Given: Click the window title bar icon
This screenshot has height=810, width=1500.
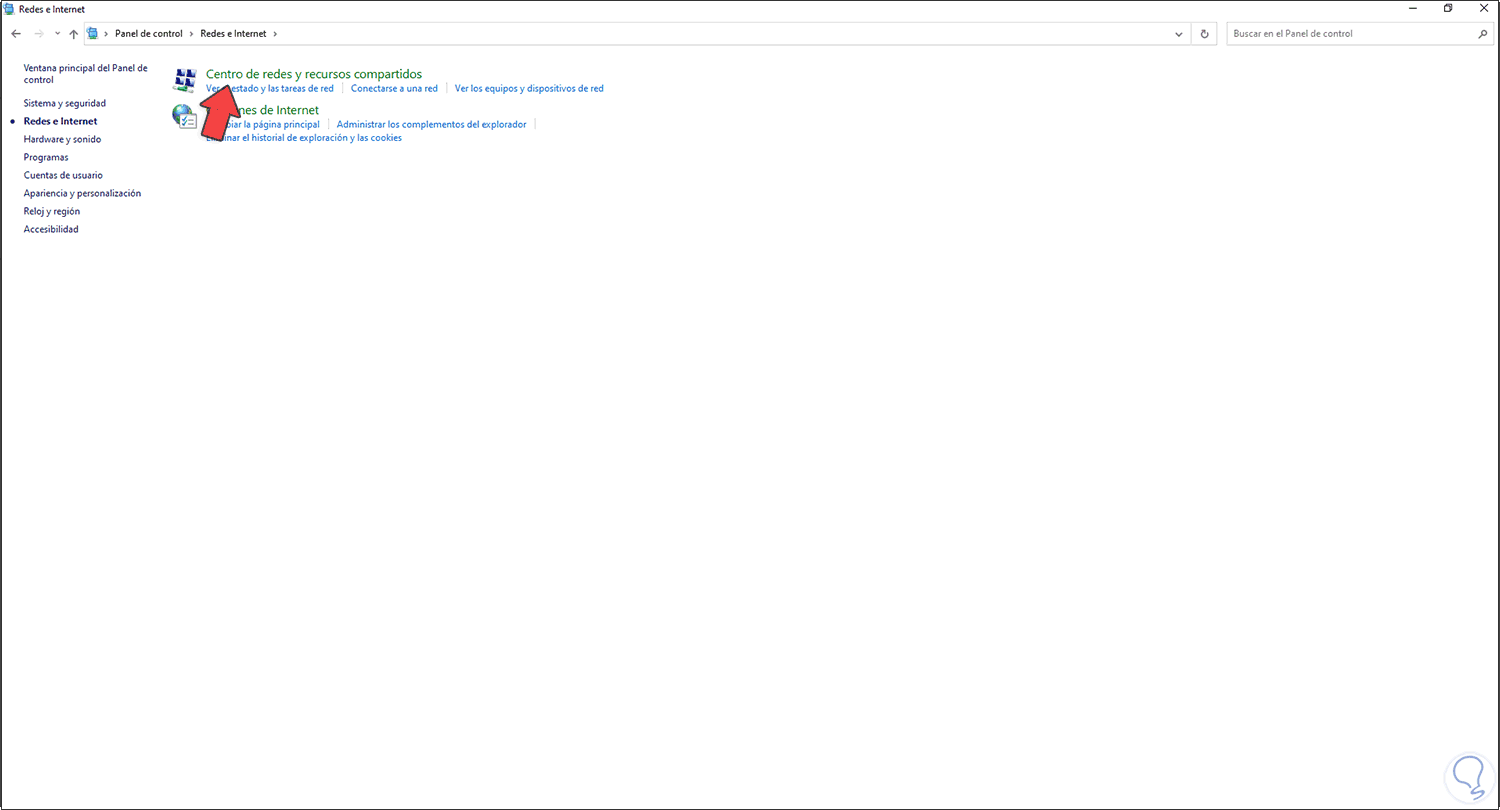Looking at the screenshot, I should 9,9.
